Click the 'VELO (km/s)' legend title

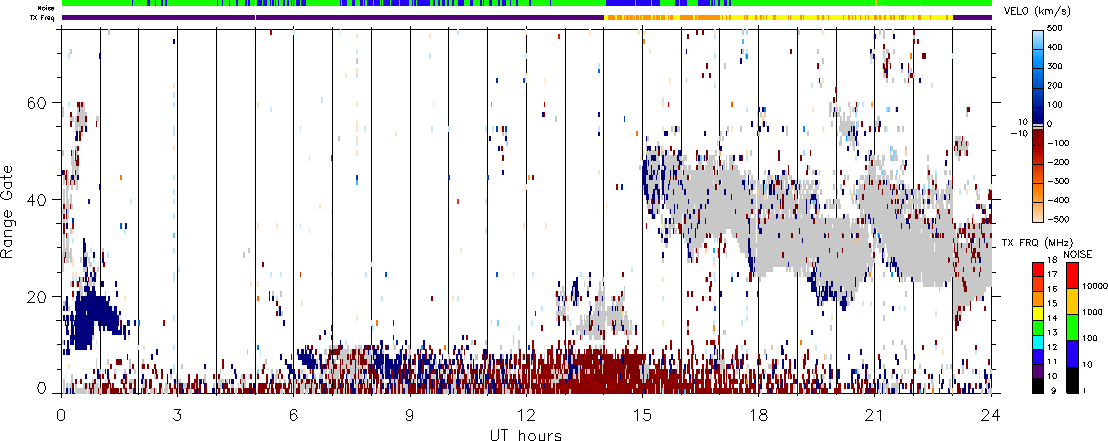point(1035,12)
